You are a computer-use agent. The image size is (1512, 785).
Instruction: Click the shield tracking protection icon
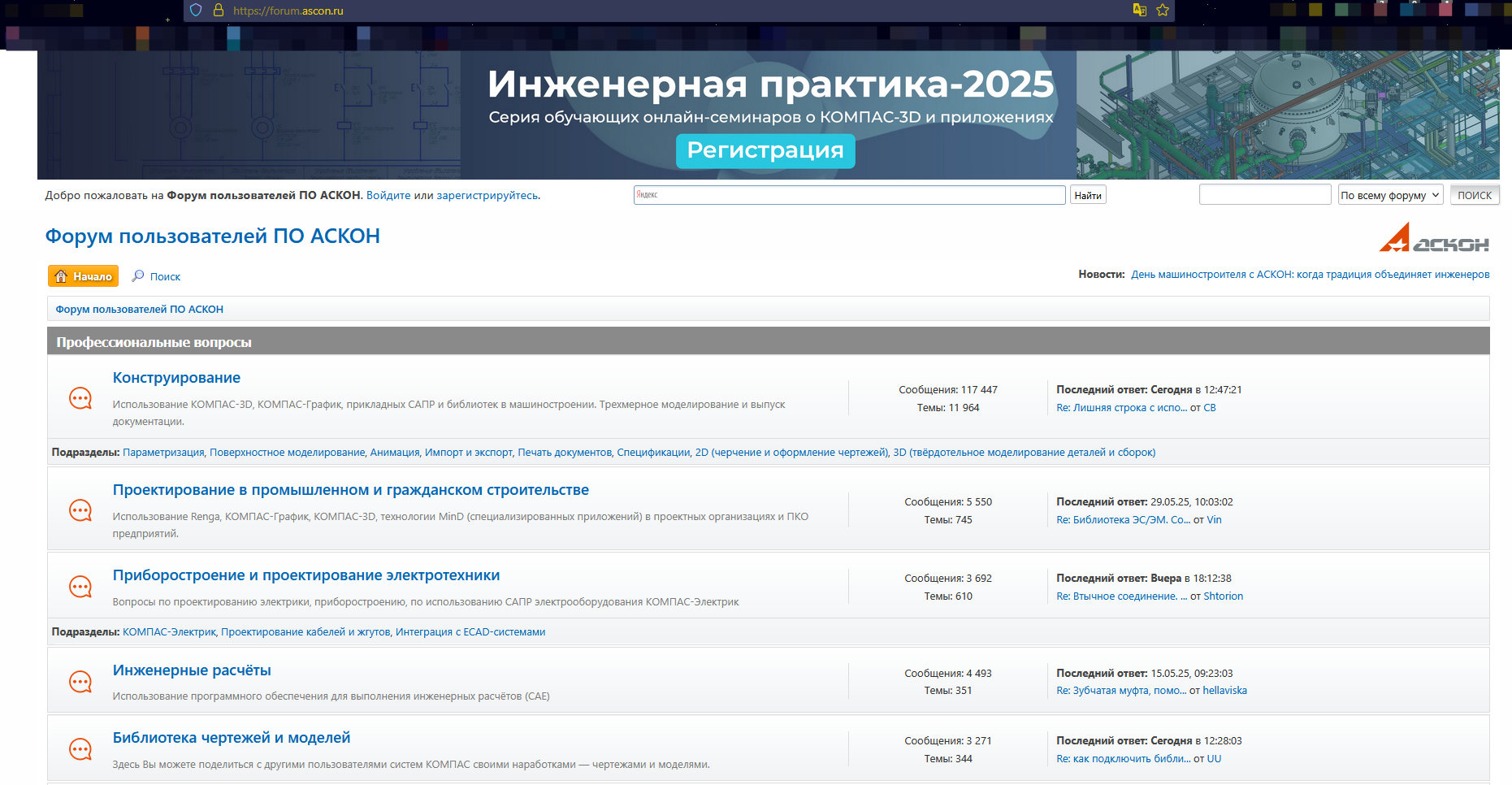196,11
